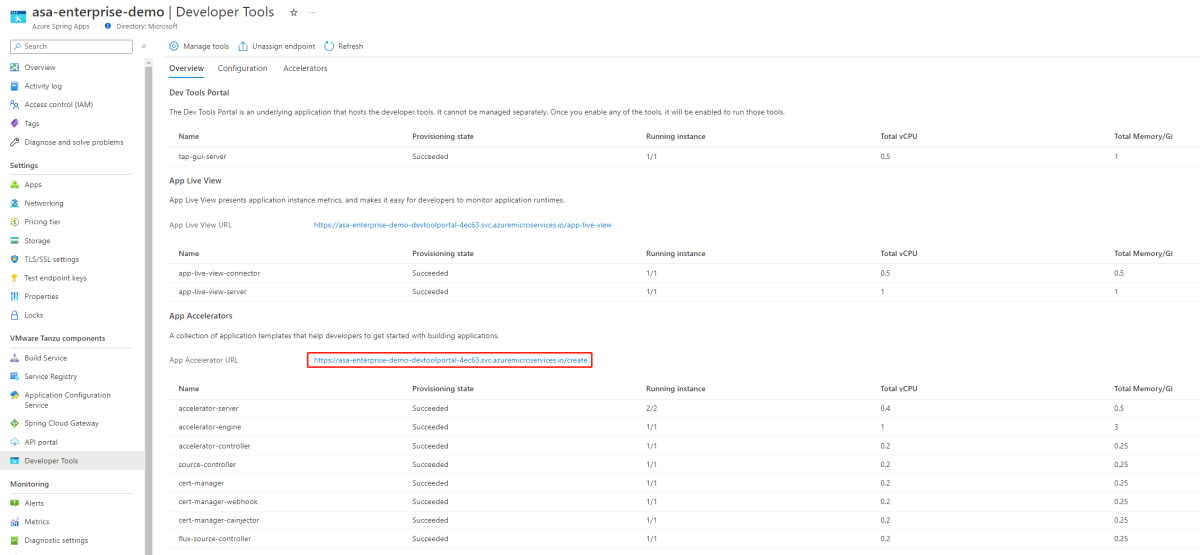Click the Dev Tools Portal section heading
The width and height of the screenshot is (1200, 555).
click(x=199, y=93)
